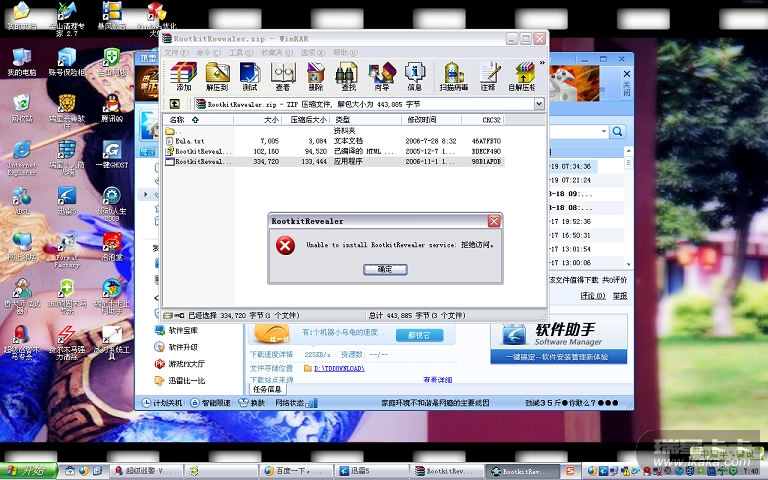This screenshot has width=768, height=480.
Task: Click the WinRAR Scan Virus (扫描病毒) icon
Action: (454, 77)
